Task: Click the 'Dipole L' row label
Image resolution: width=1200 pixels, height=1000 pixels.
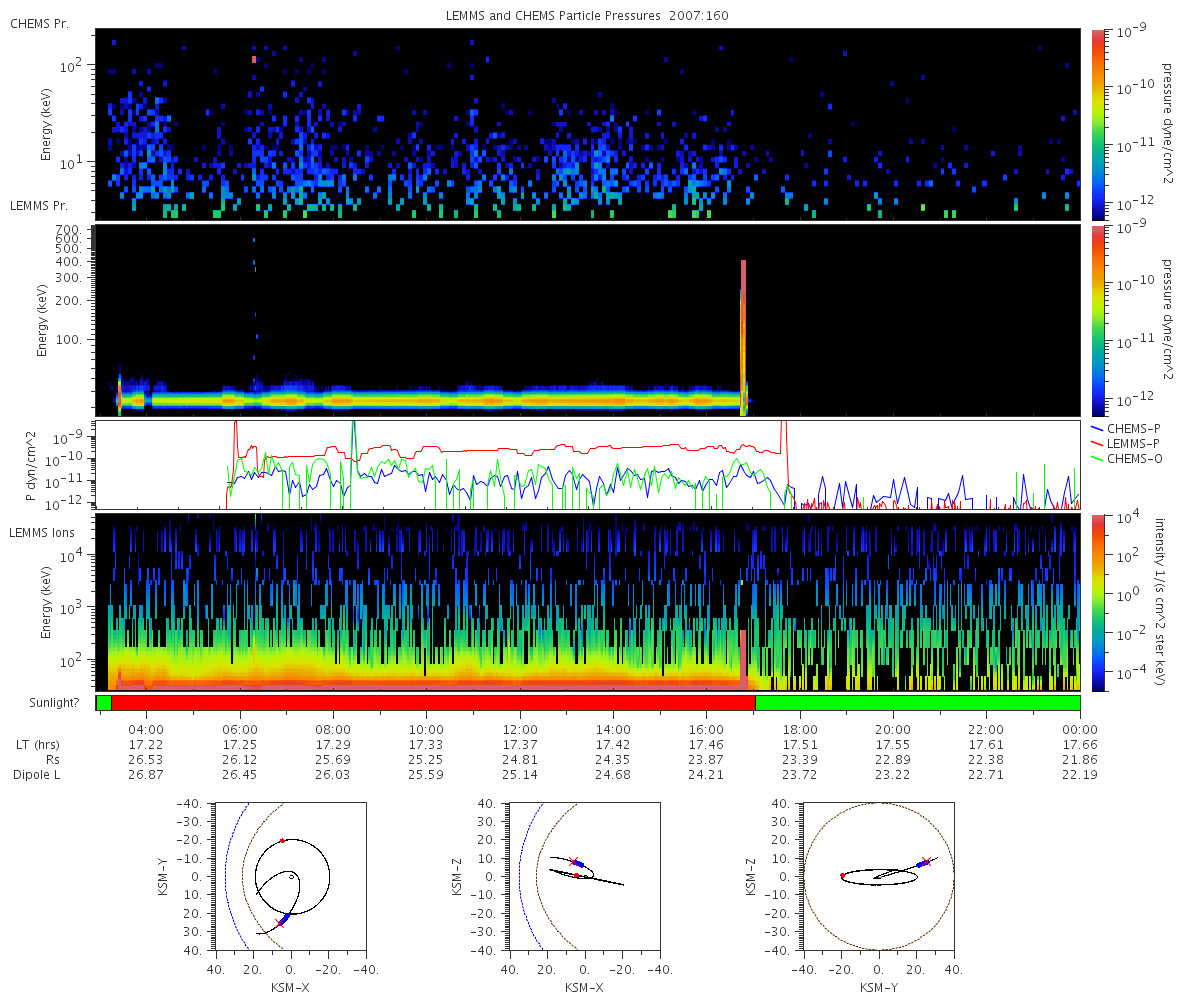Action: coord(37,774)
